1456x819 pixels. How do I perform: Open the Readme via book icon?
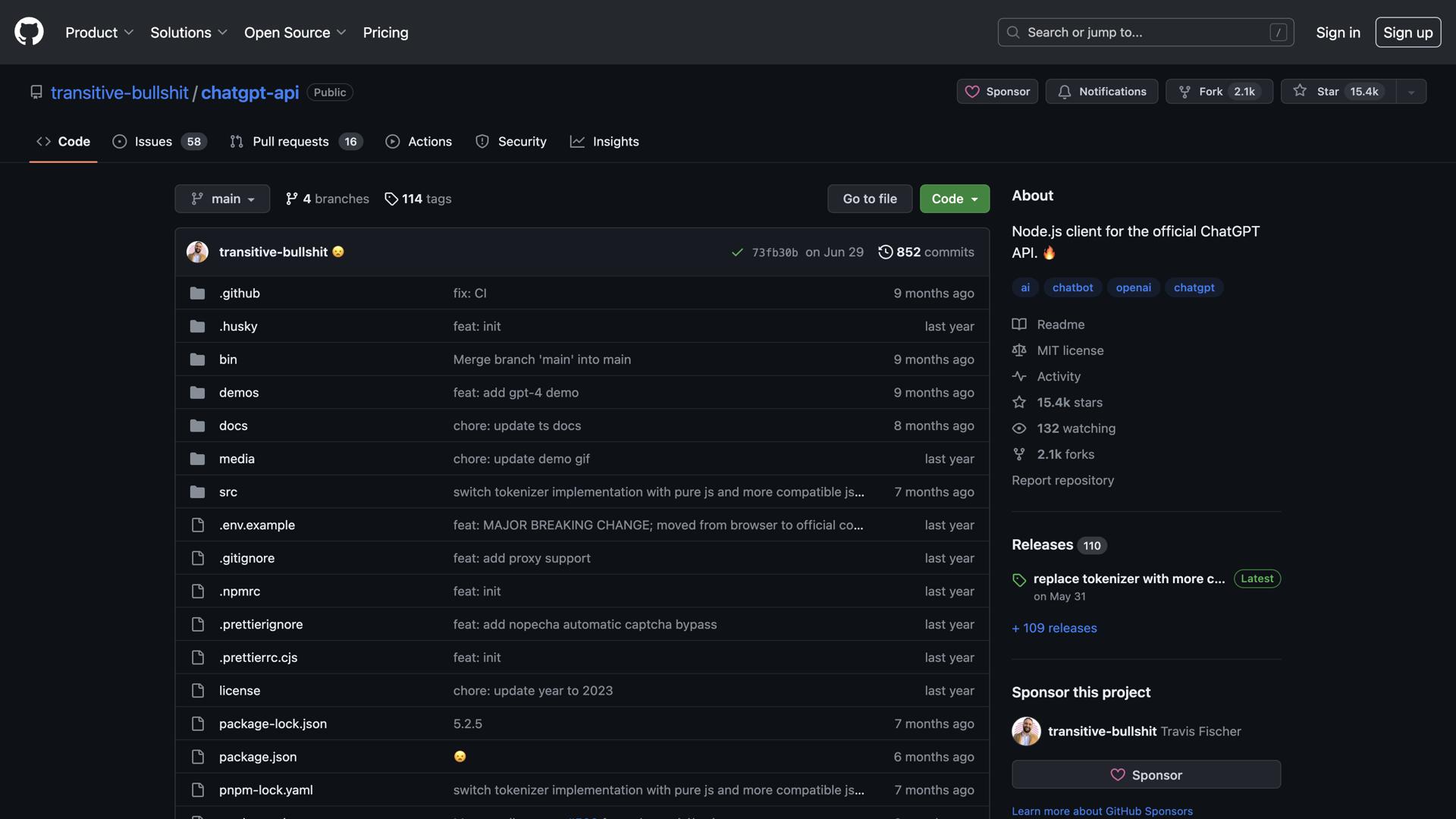(1018, 324)
